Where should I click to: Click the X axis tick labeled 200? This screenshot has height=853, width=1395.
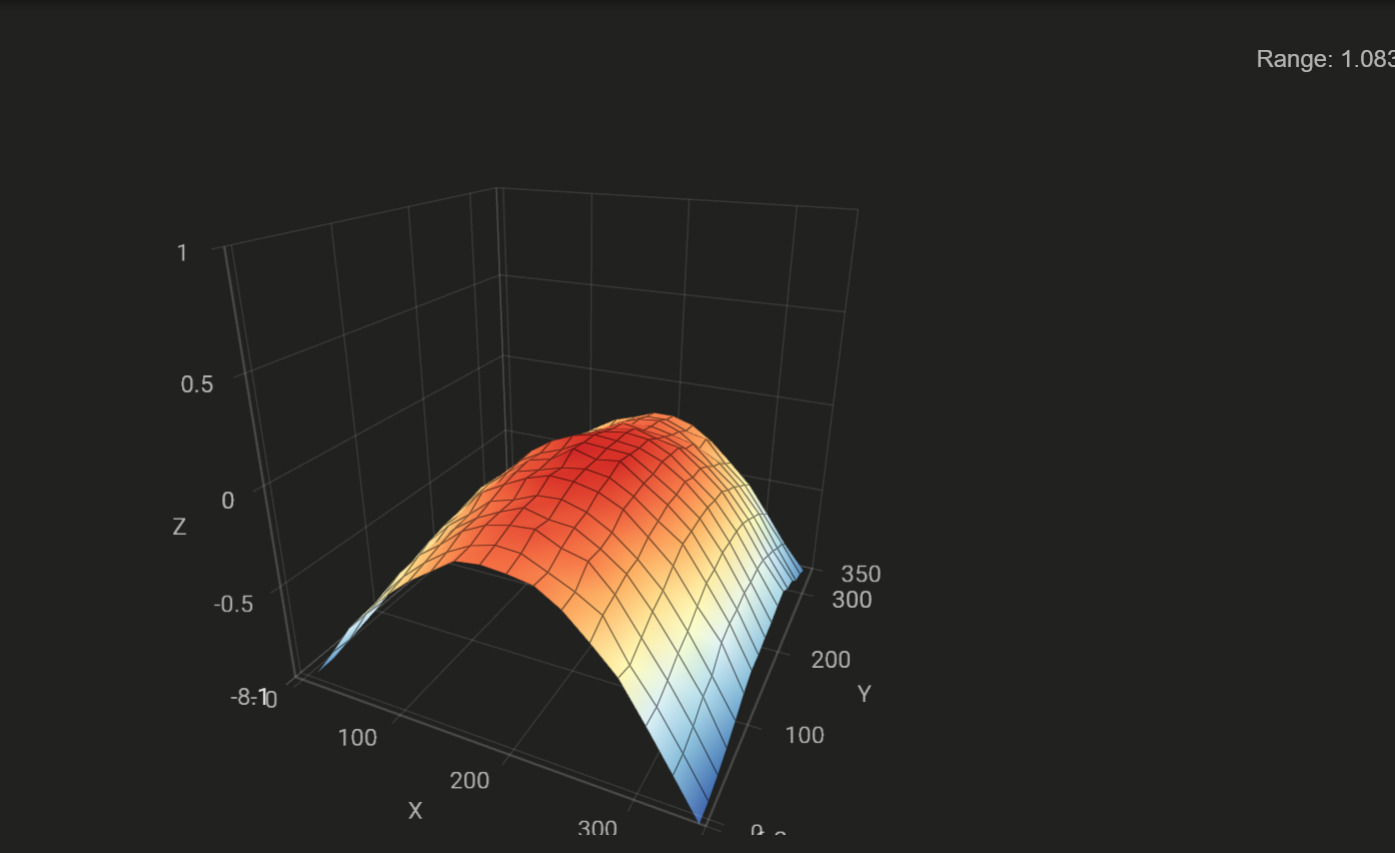click(470, 780)
